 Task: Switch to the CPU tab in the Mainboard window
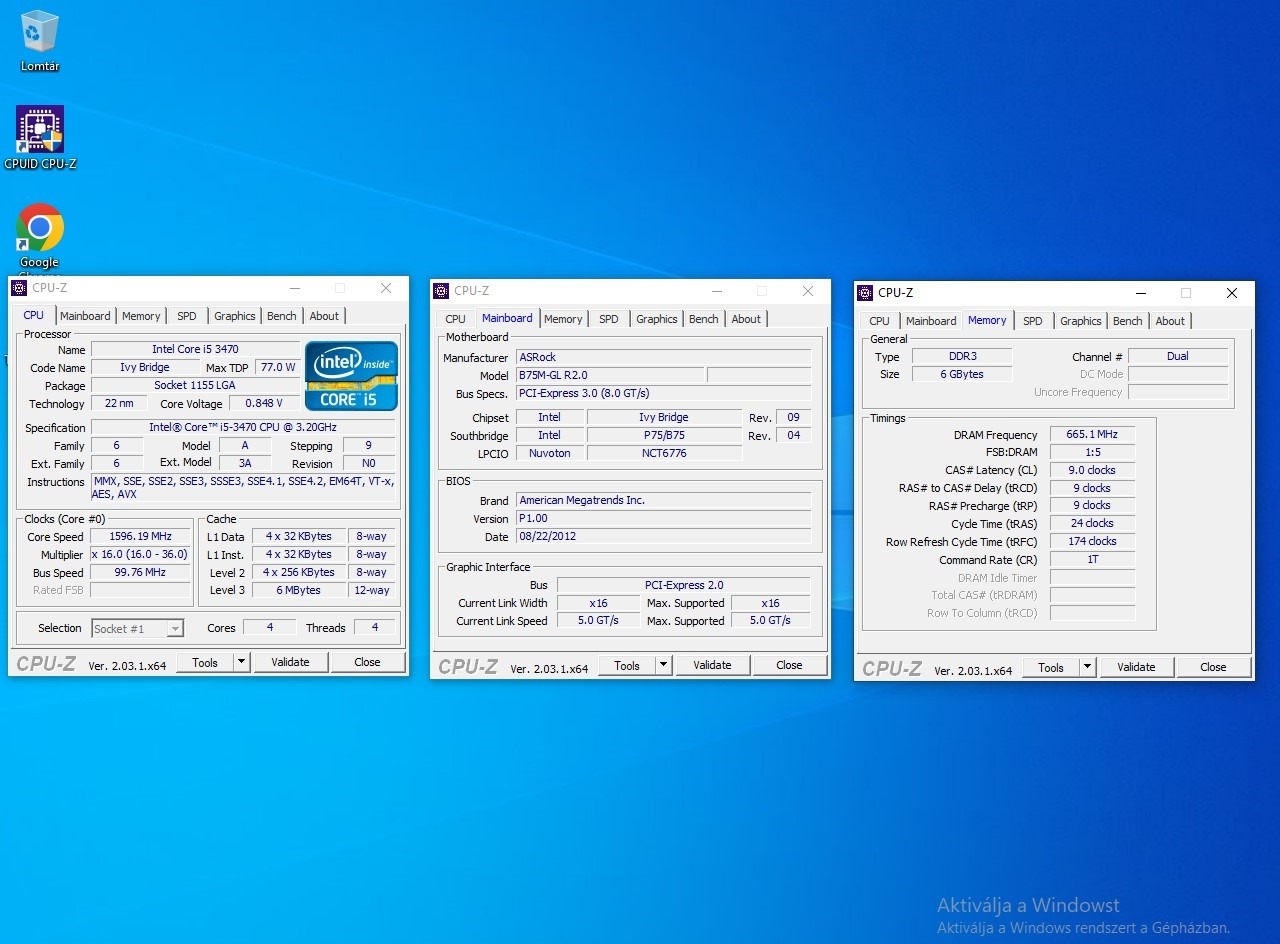pyautogui.click(x=456, y=319)
